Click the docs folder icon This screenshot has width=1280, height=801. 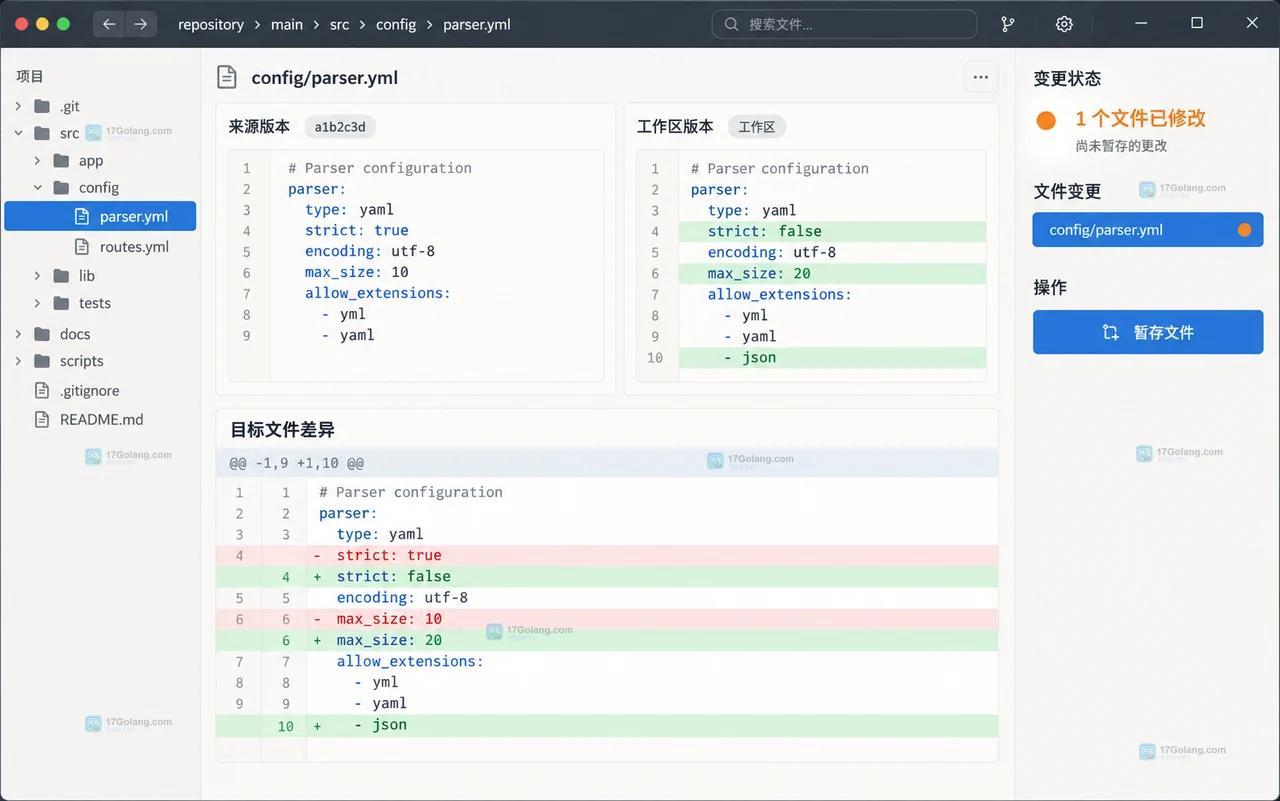pyautogui.click(x=42, y=334)
